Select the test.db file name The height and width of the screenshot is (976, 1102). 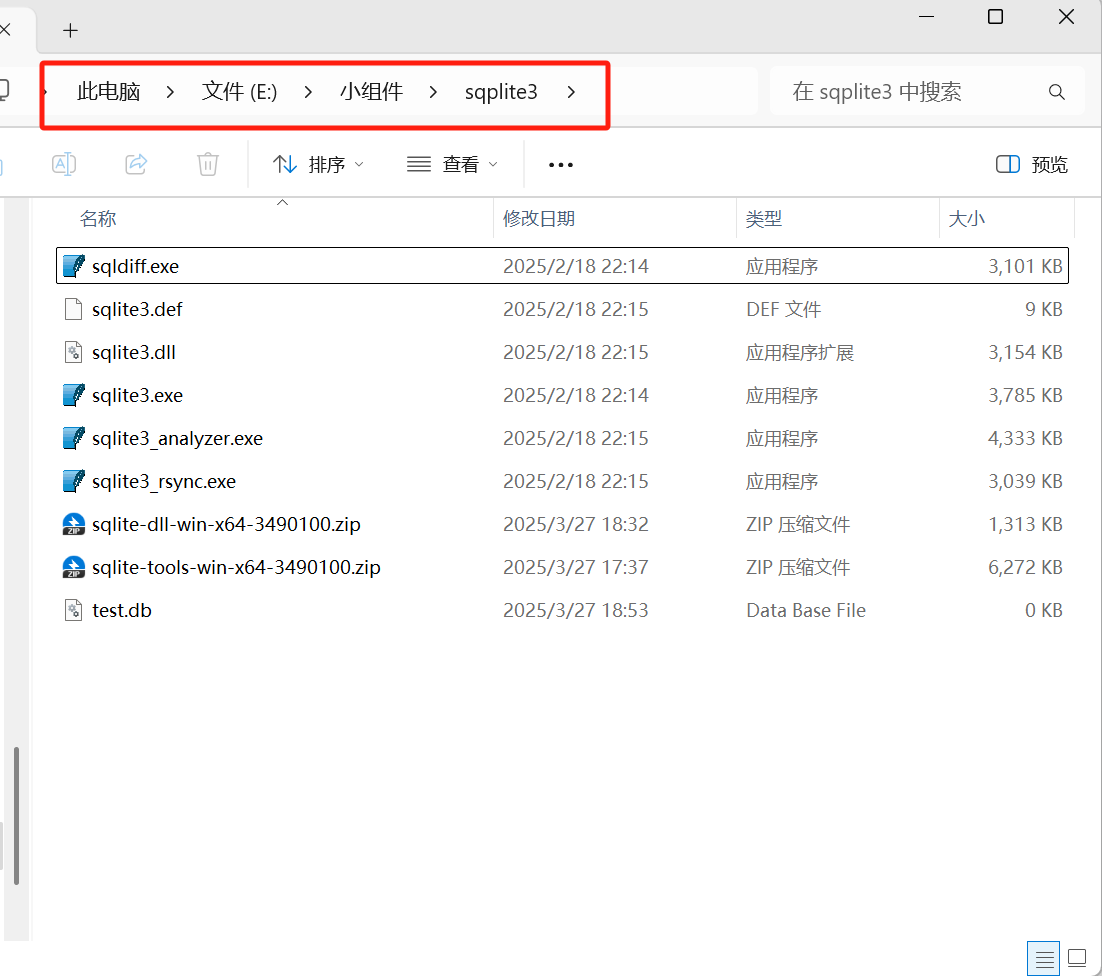pyautogui.click(x=122, y=610)
